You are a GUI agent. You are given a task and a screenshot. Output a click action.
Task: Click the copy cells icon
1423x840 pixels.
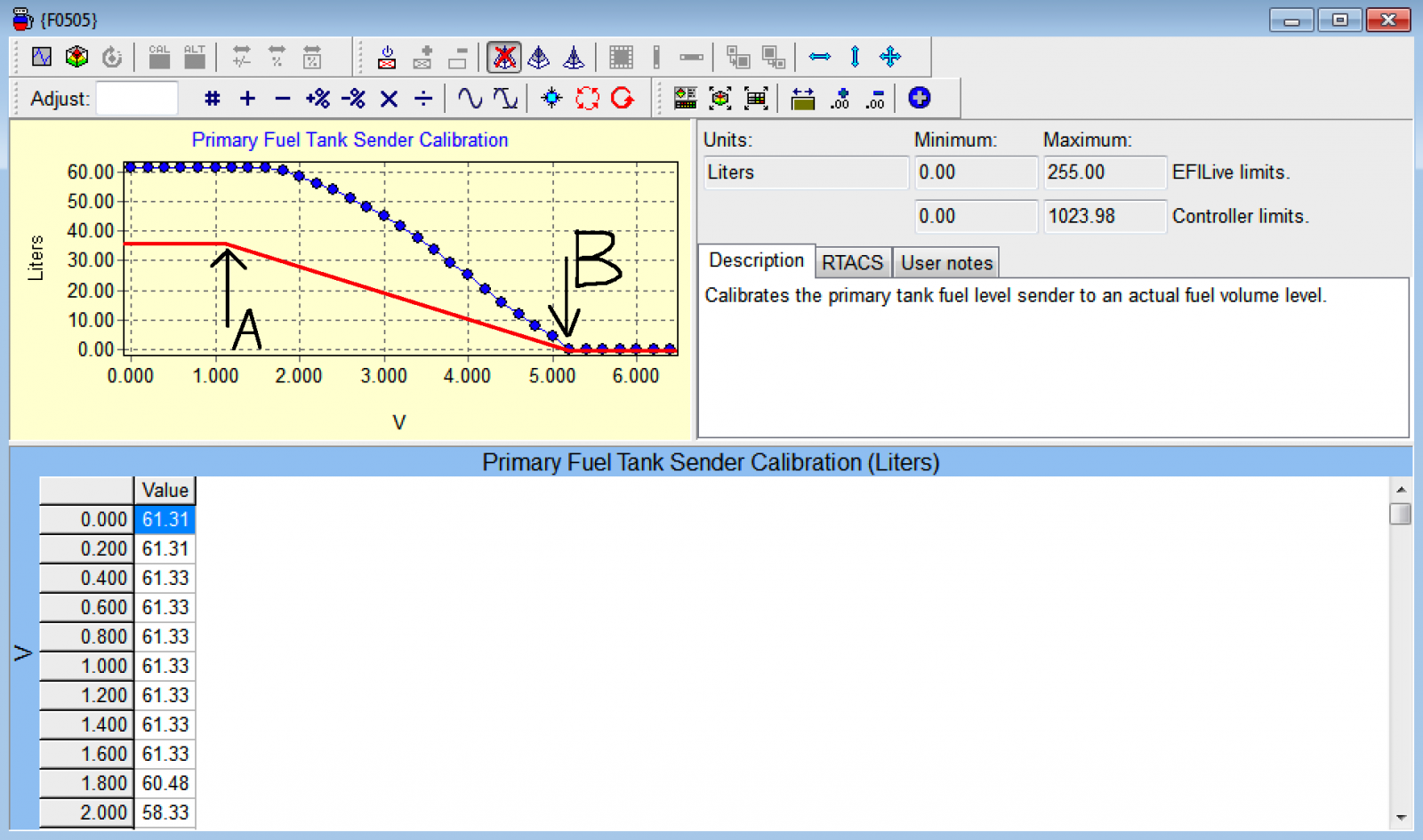738,57
